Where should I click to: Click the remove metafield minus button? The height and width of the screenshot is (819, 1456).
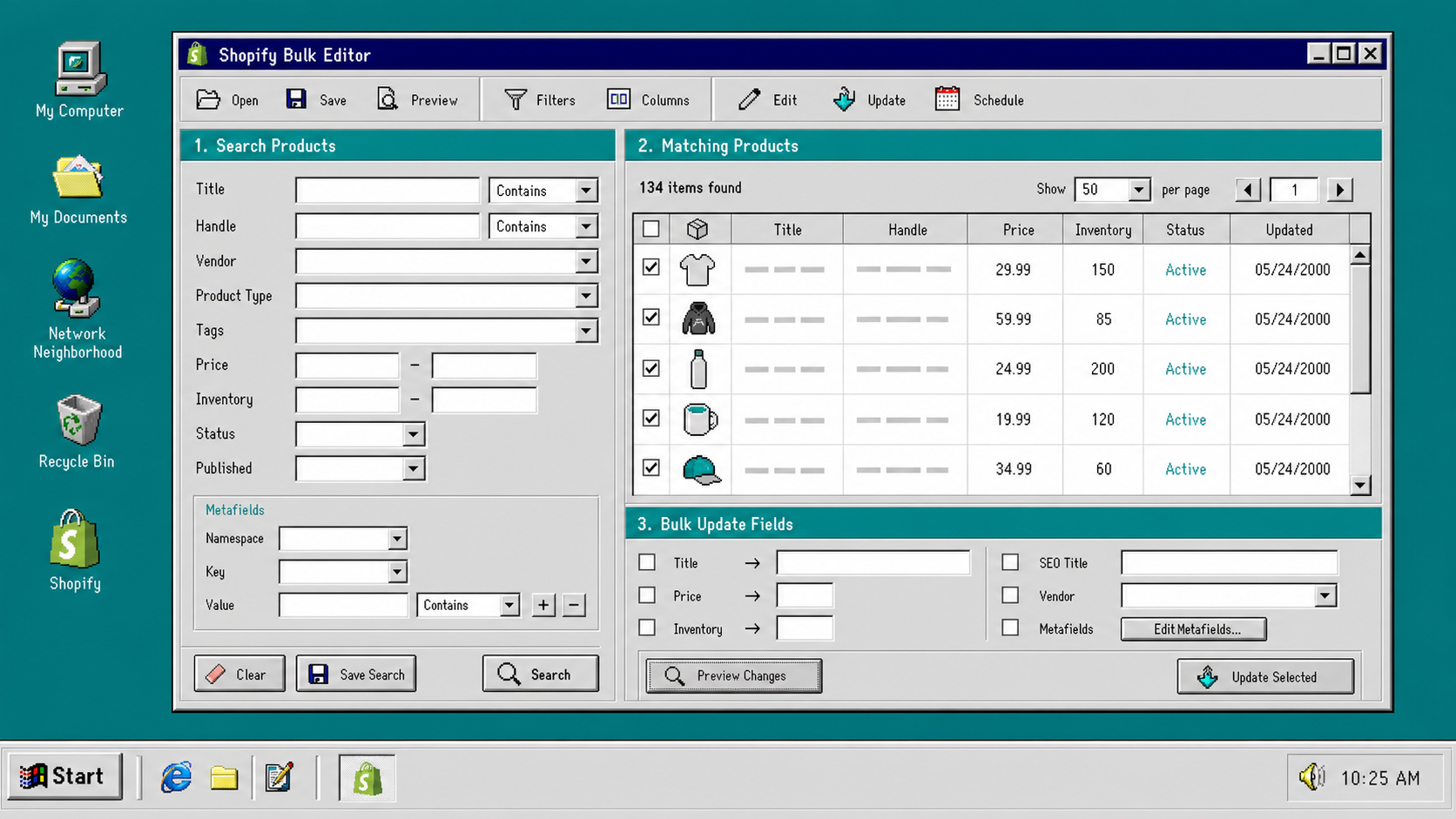pos(574,605)
